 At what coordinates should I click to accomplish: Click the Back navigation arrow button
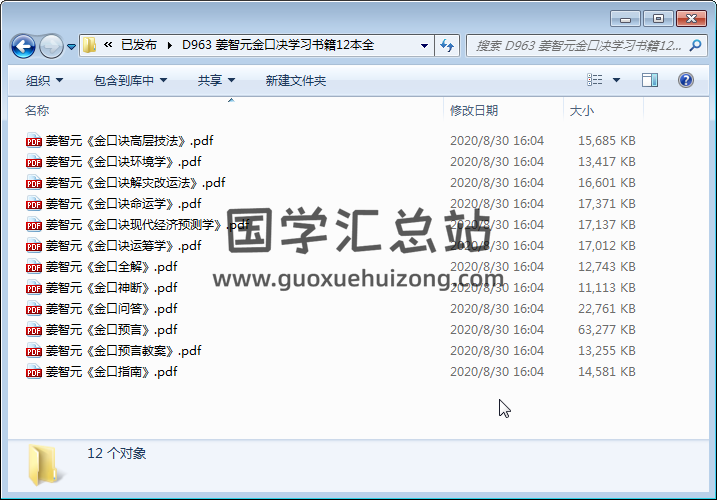click(x=23, y=46)
